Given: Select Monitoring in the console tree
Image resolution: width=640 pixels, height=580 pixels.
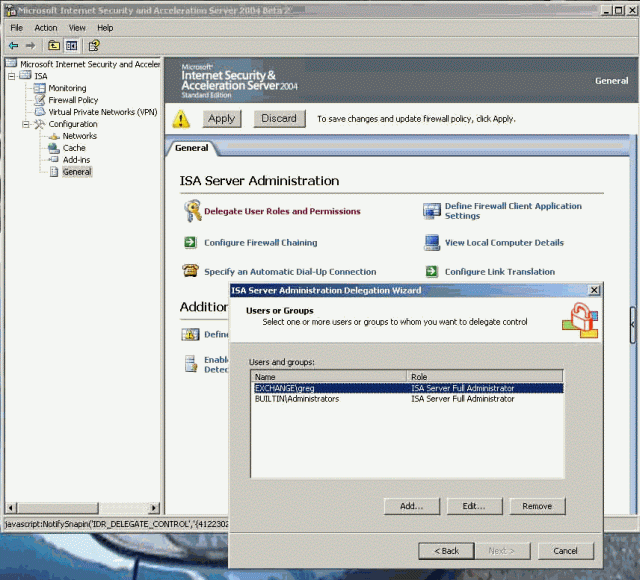Looking at the screenshot, I should (67, 88).
